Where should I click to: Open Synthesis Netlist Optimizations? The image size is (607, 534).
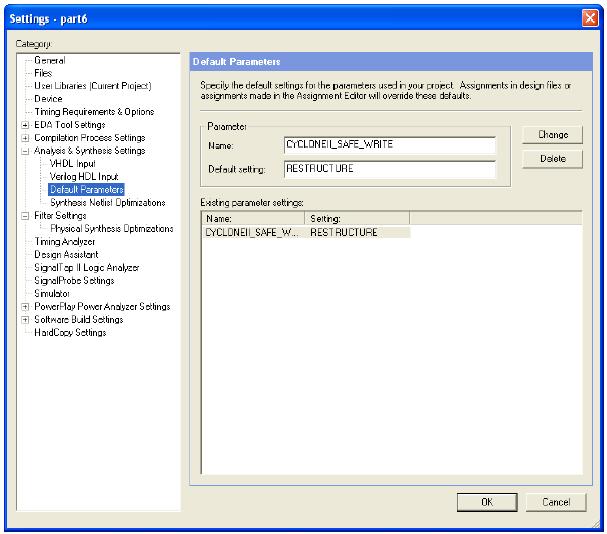pyautogui.click(x=108, y=203)
